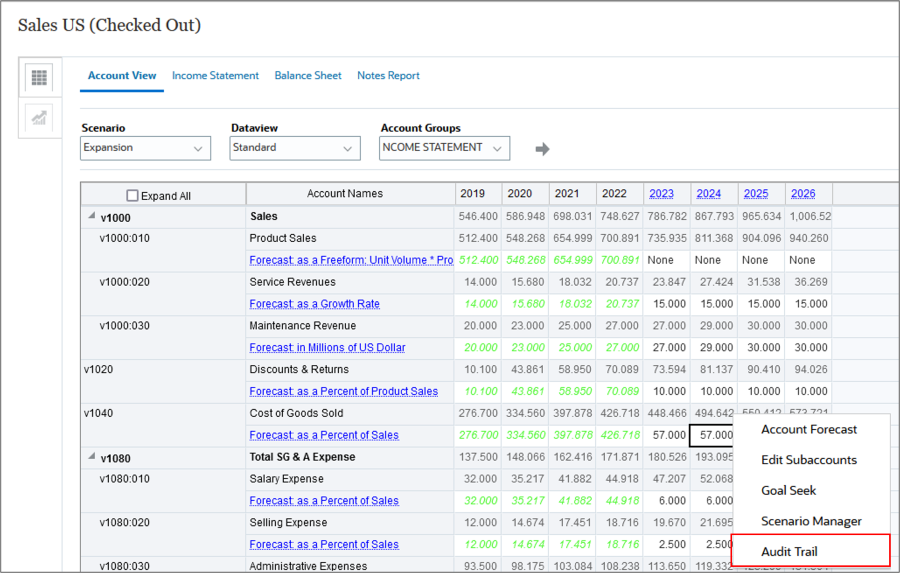The width and height of the screenshot is (900, 573).
Task: Collapse the v1080 Total SG & A row
Action: point(91,456)
